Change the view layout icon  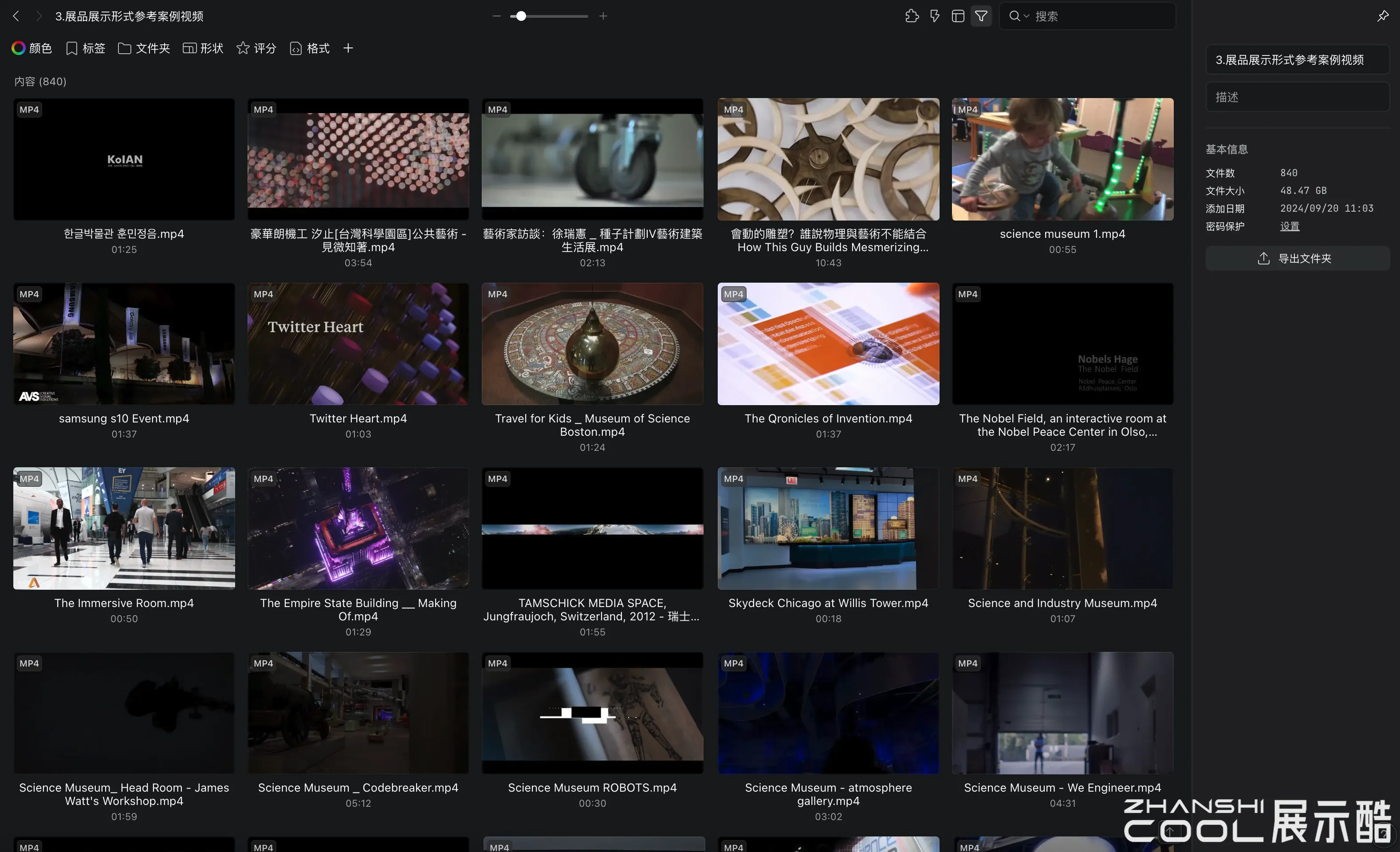point(958,16)
